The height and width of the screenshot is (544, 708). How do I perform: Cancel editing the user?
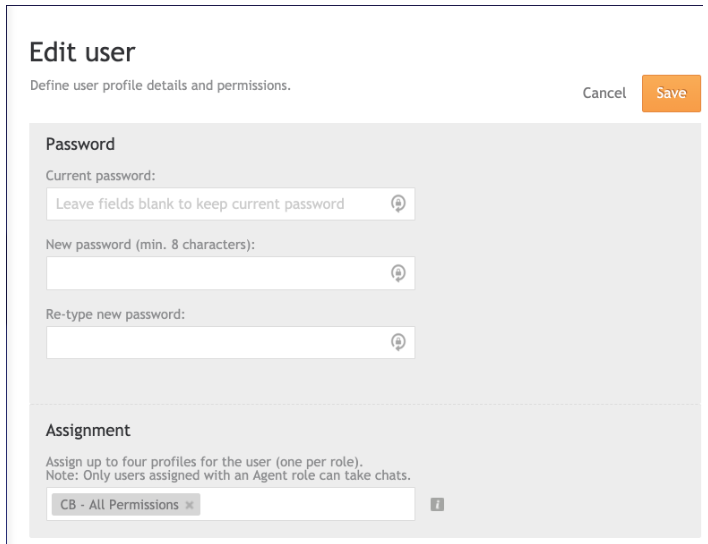(x=604, y=93)
